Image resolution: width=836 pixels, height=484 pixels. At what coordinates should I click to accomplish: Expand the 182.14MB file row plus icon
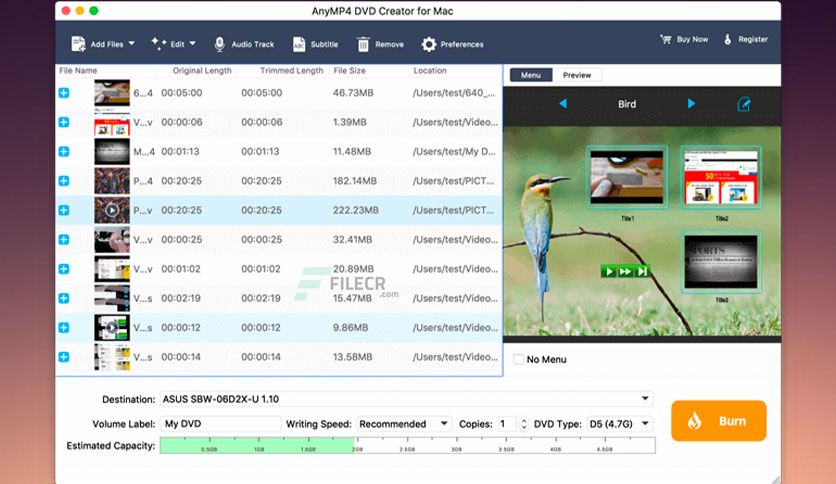64,181
